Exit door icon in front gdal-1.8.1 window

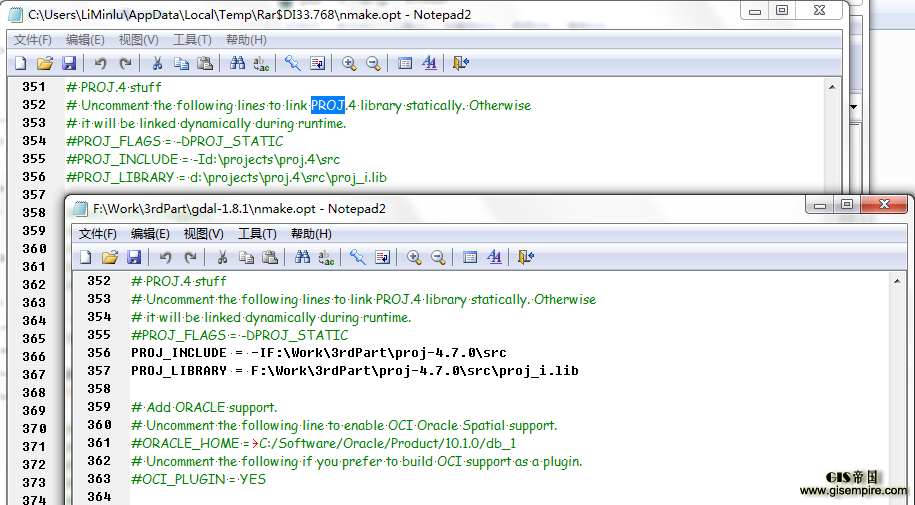[525, 257]
